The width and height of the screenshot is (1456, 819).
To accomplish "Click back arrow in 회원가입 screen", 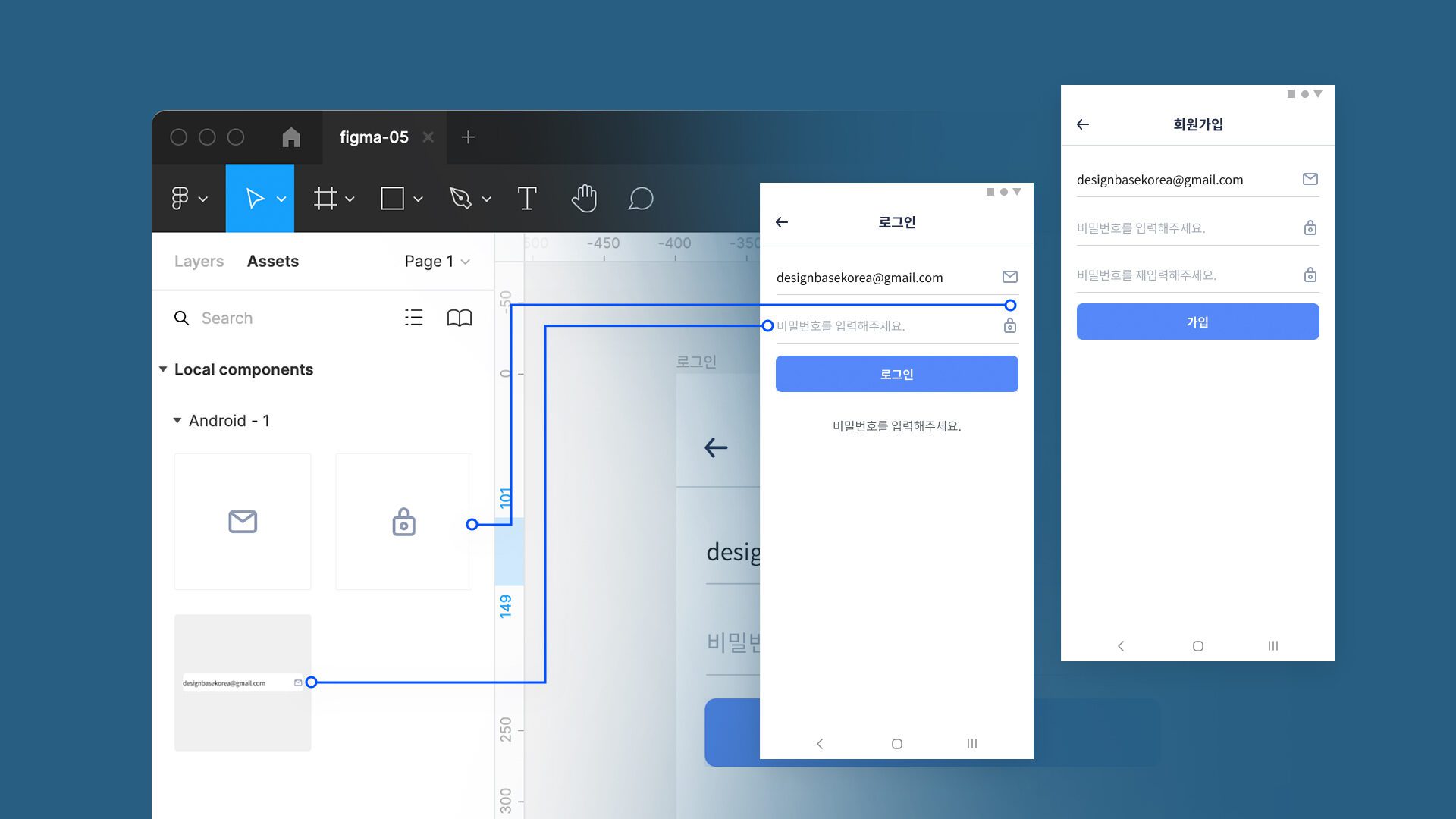I will tap(1083, 124).
